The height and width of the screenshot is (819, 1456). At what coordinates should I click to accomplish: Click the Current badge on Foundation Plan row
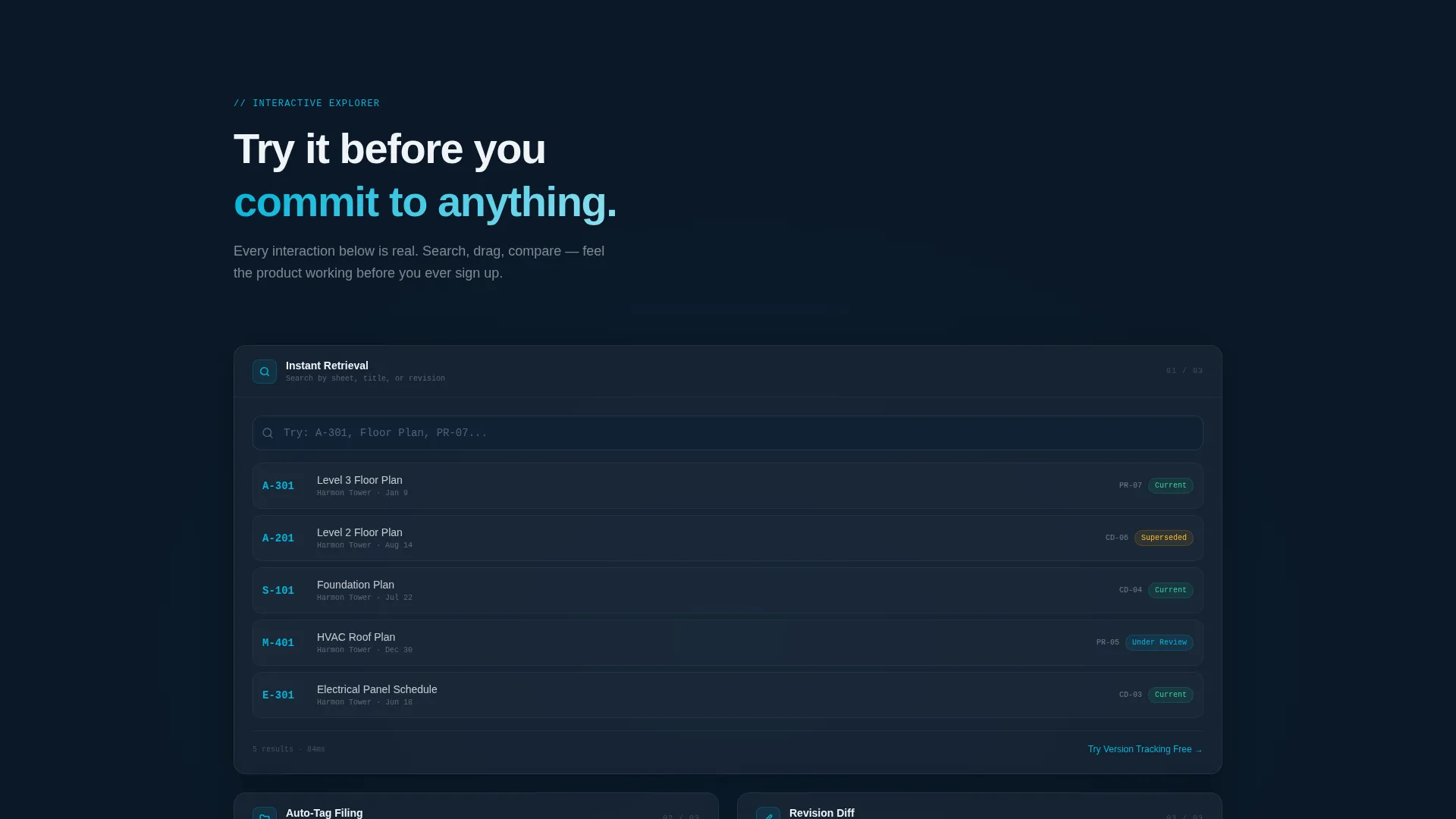tap(1171, 590)
